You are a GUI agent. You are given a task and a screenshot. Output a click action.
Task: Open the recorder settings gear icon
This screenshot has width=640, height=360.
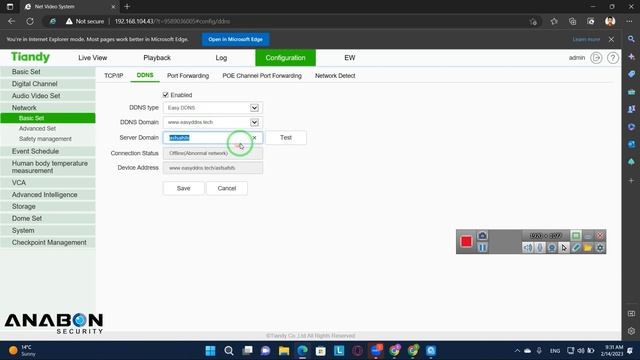[x=600, y=248]
